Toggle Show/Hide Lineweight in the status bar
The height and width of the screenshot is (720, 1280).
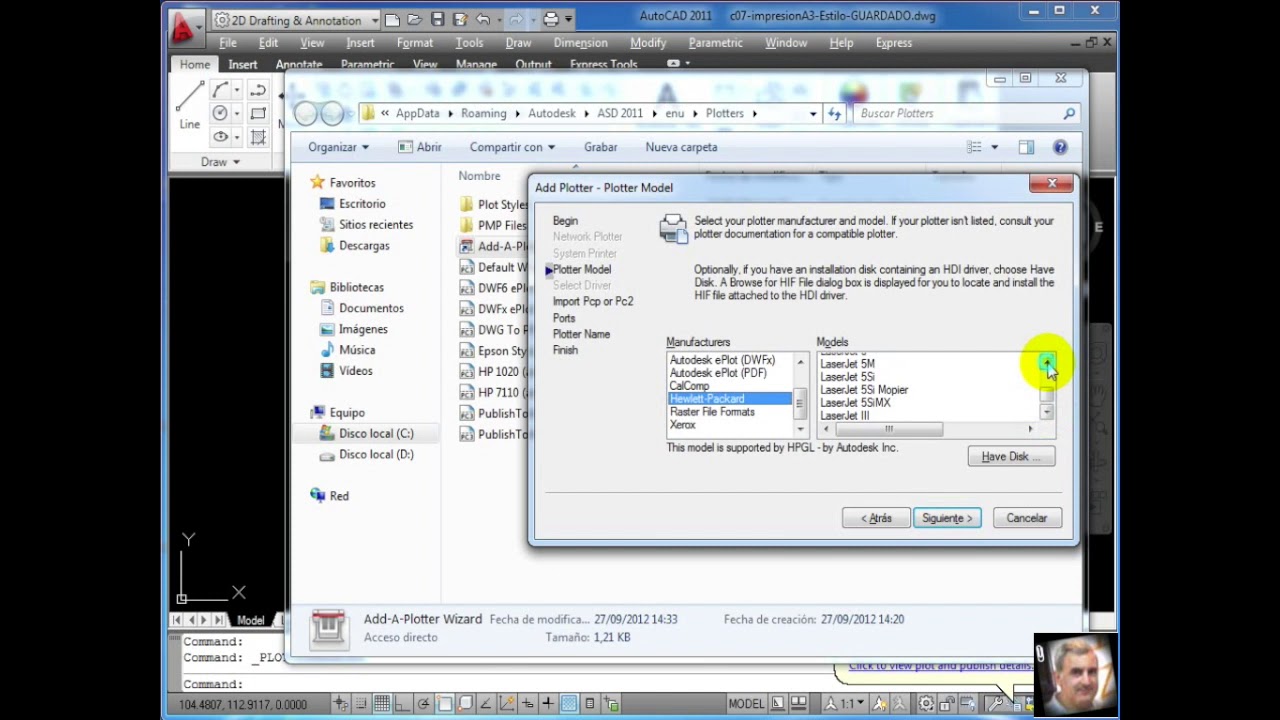(x=548, y=703)
